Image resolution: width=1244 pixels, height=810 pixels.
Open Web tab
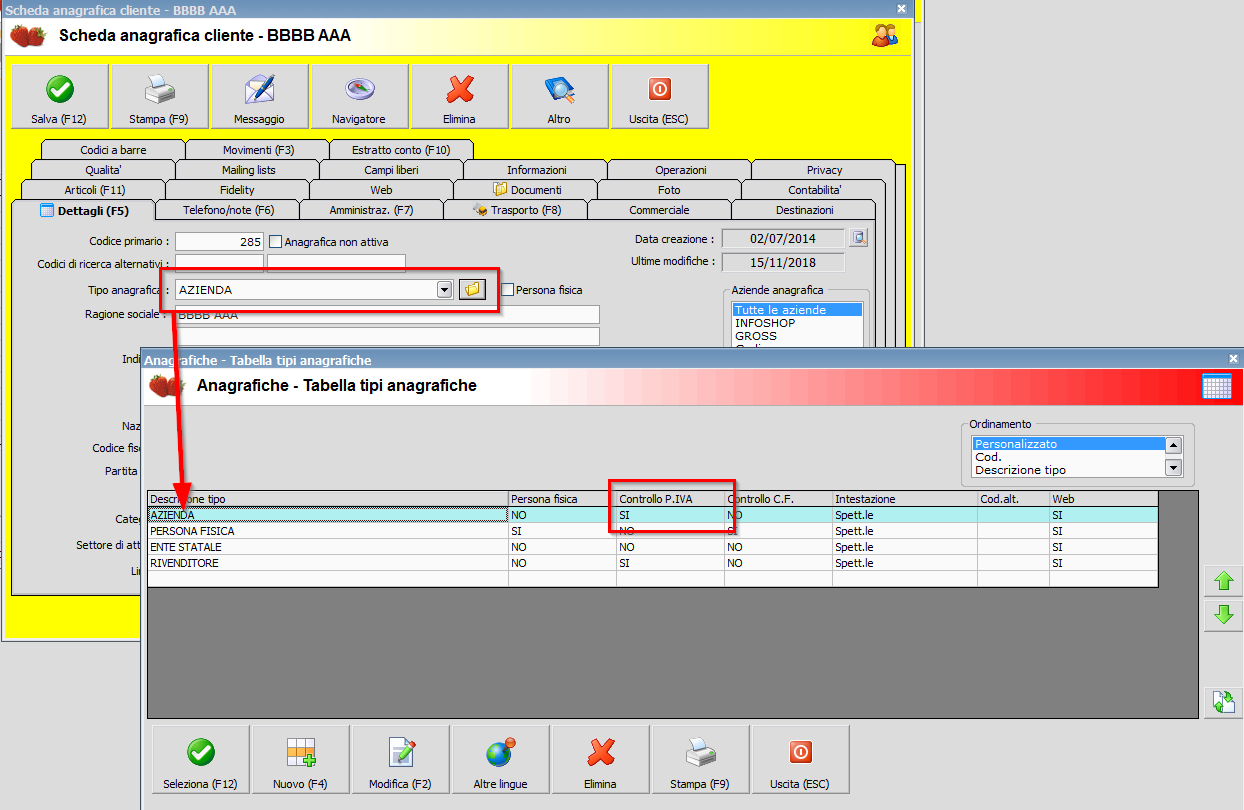(381, 190)
